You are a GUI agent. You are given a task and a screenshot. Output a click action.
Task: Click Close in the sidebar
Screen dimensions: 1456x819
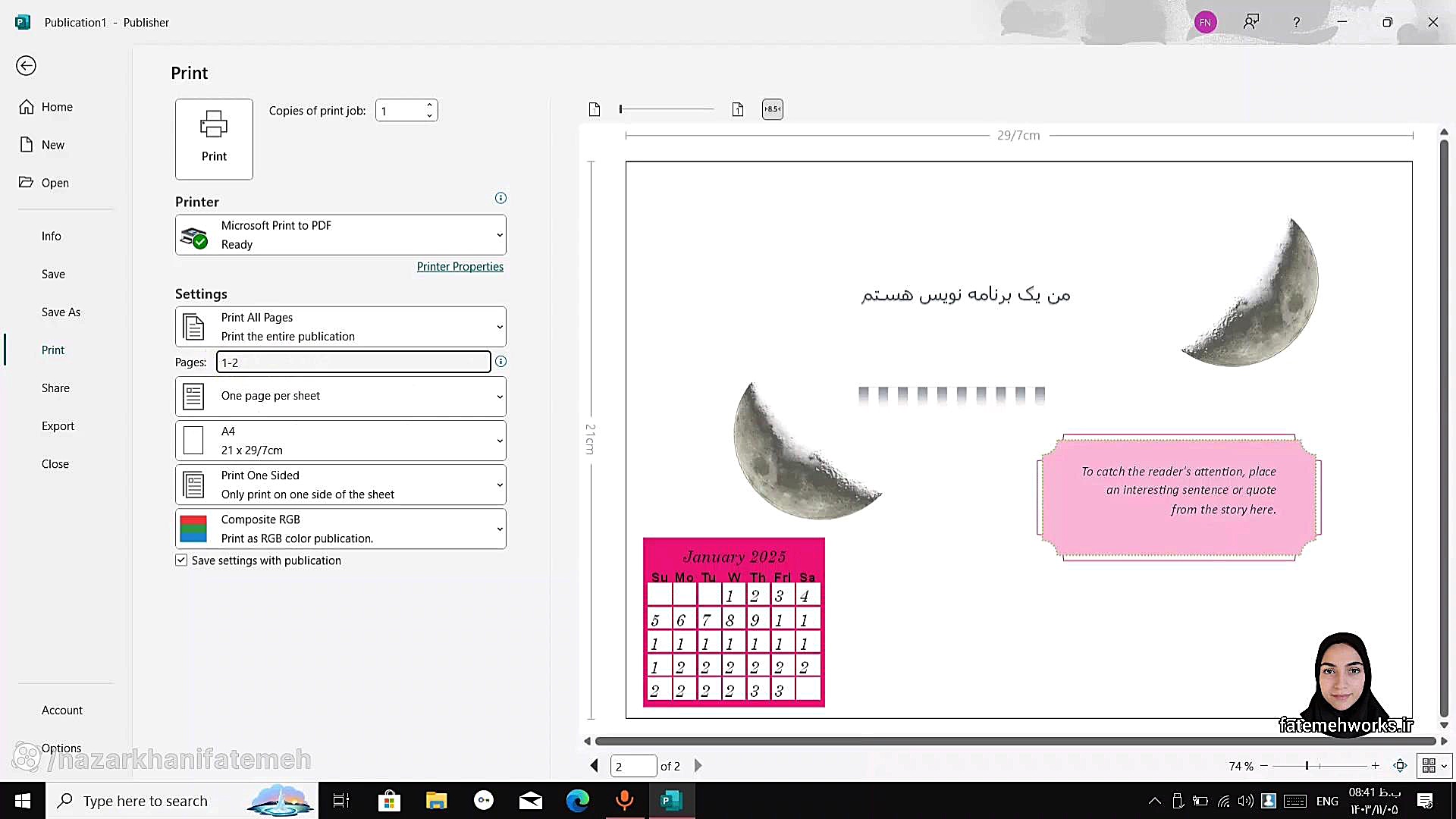tap(55, 463)
